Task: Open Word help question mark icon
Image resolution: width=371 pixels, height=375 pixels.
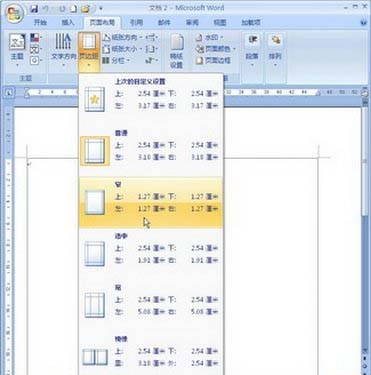Action: [x=364, y=23]
